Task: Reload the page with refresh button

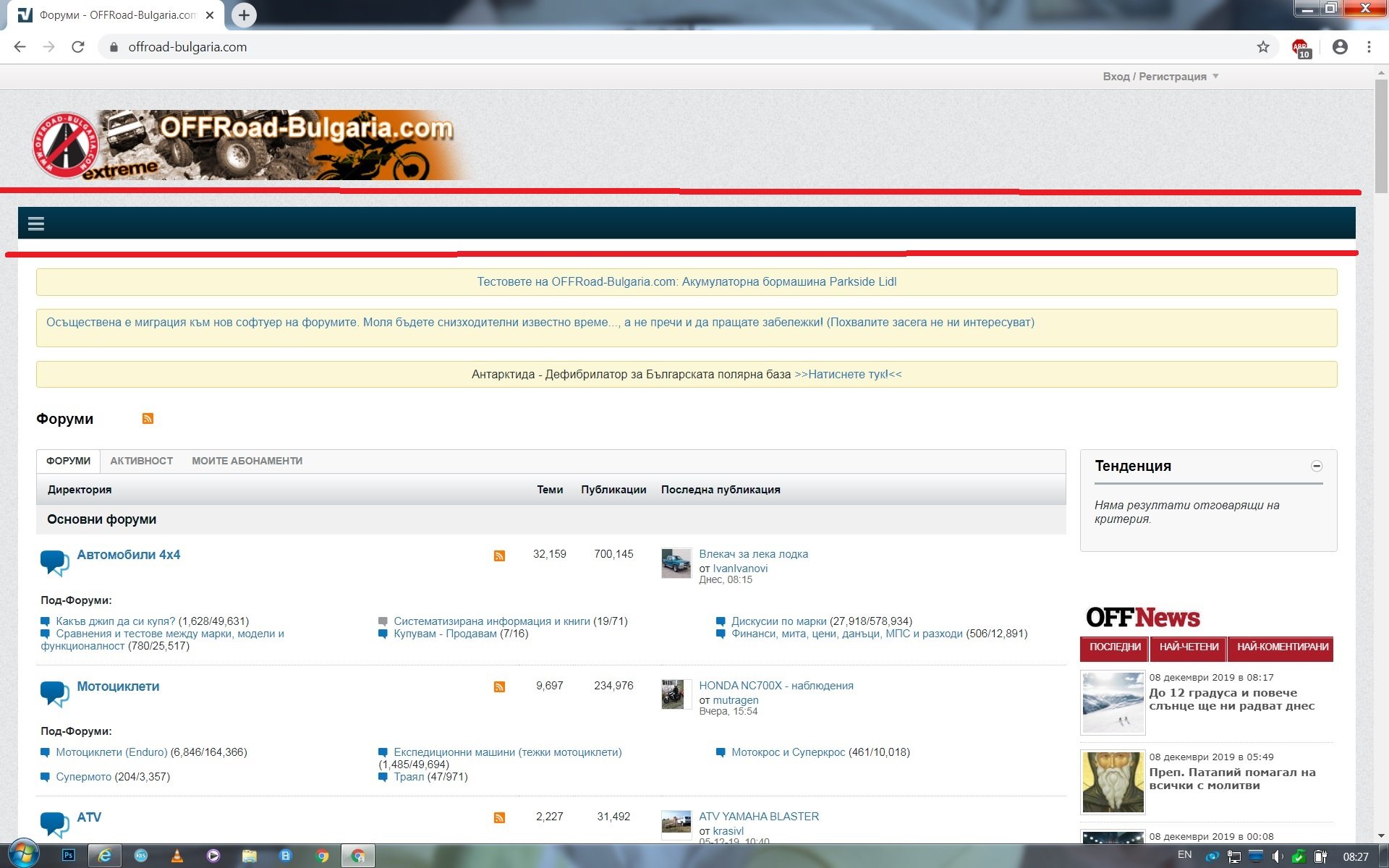Action: [x=78, y=47]
